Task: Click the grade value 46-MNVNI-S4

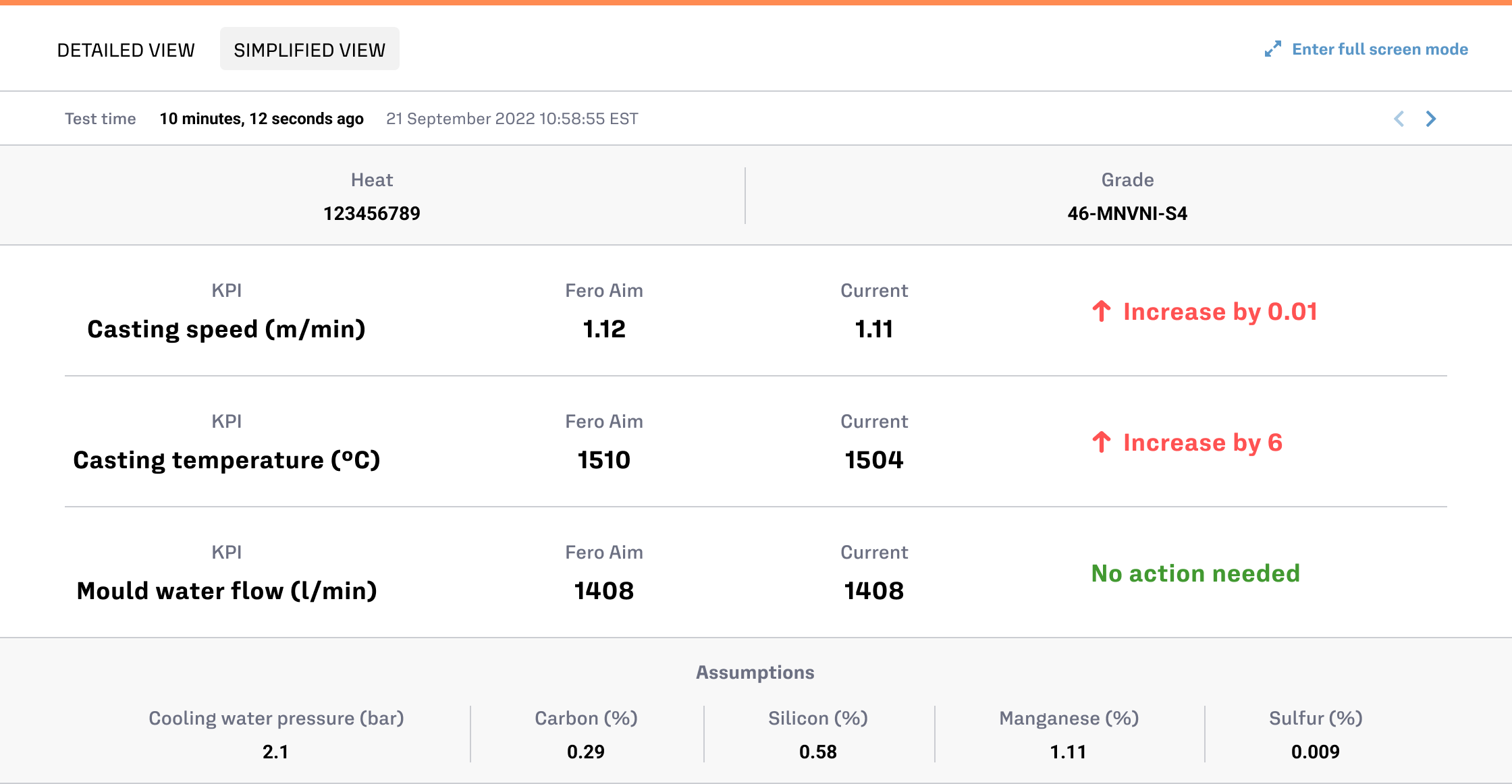Action: coord(1127,213)
